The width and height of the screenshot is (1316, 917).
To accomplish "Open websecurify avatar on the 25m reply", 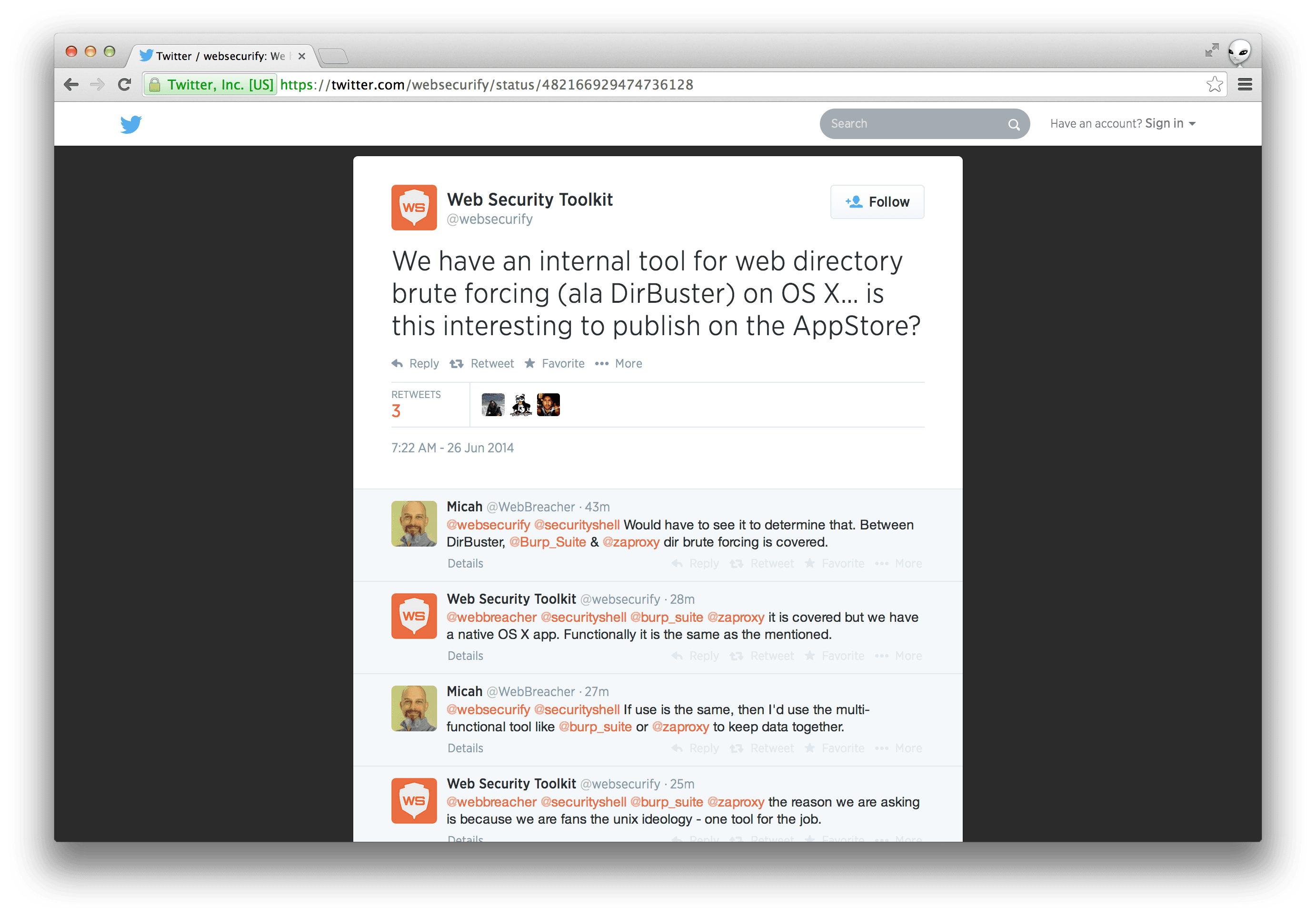I will click(x=414, y=801).
